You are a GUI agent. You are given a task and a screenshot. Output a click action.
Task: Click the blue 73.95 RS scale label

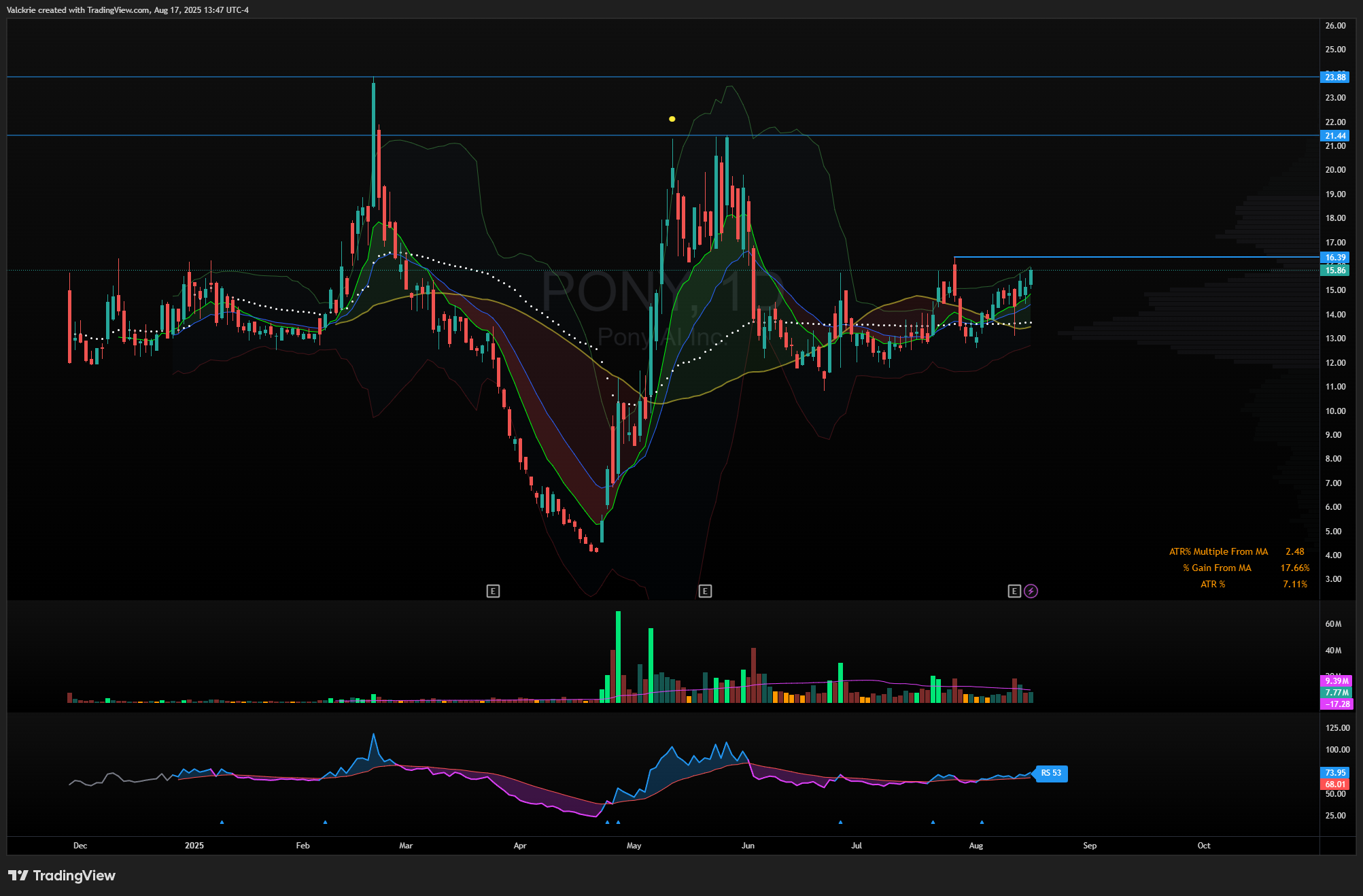(1335, 773)
